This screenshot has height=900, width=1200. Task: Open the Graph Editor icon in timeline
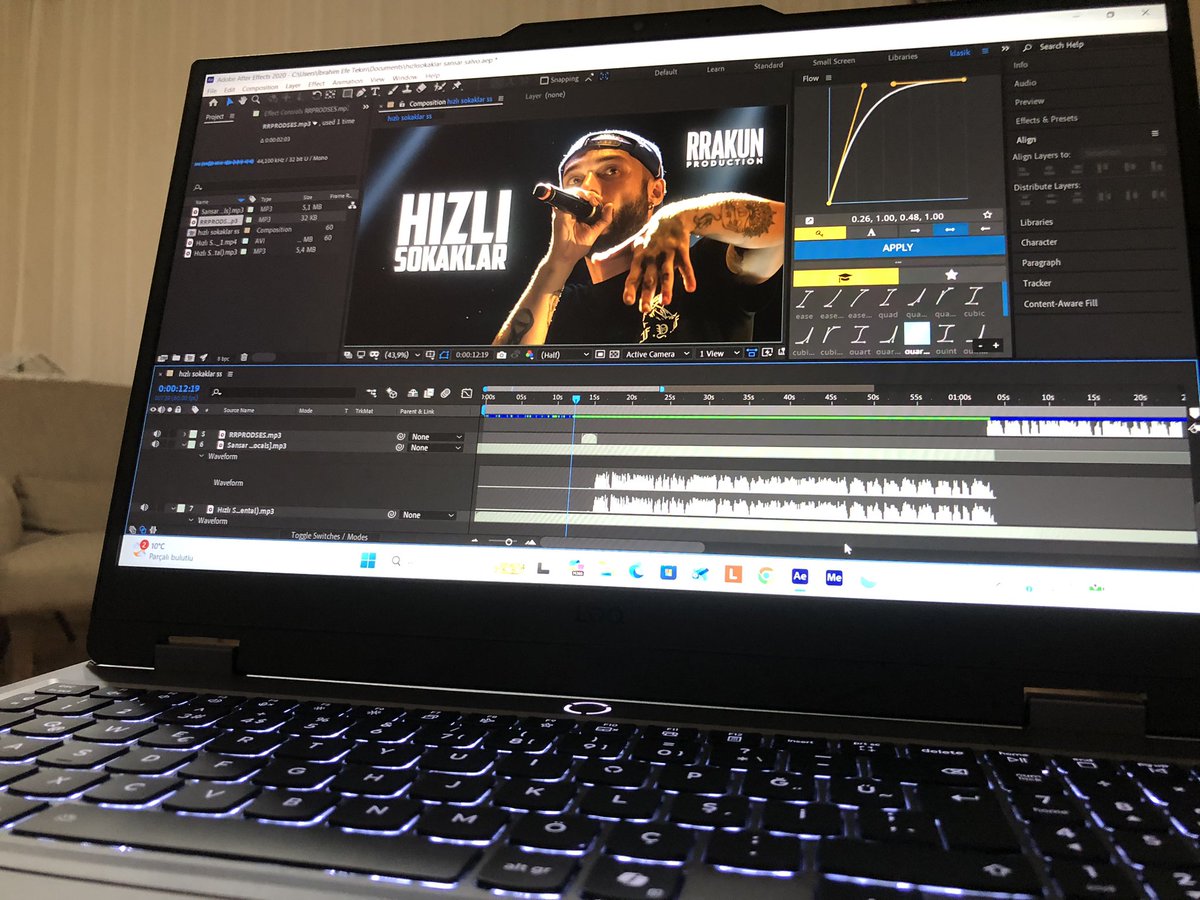(466, 393)
